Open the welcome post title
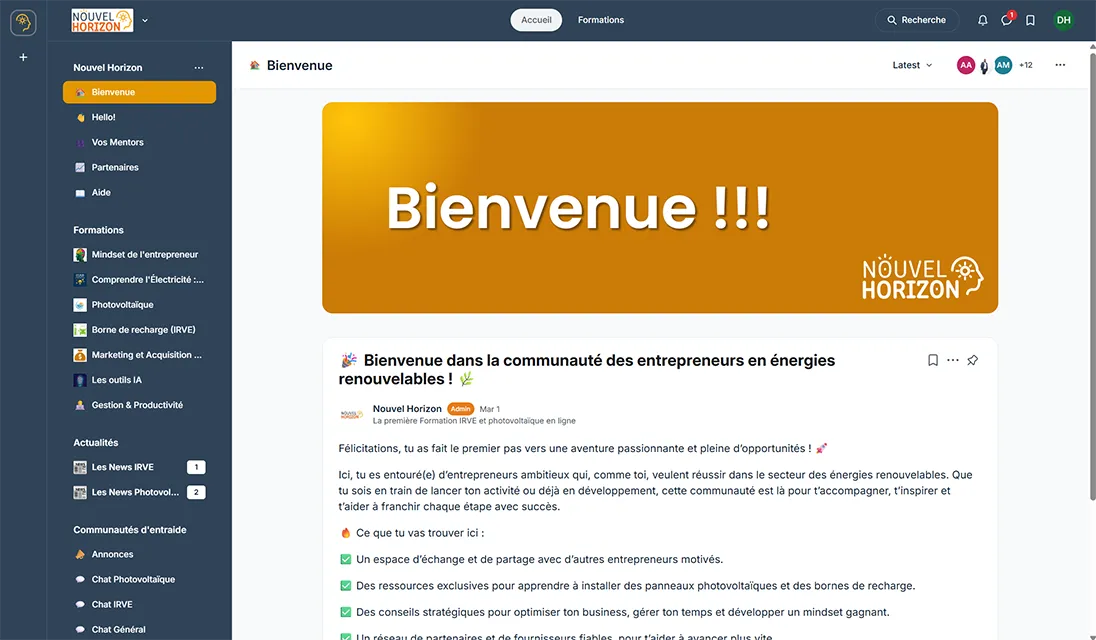Image resolution: width=1096 pixels, height=640 pixels. tap(587, 370)
